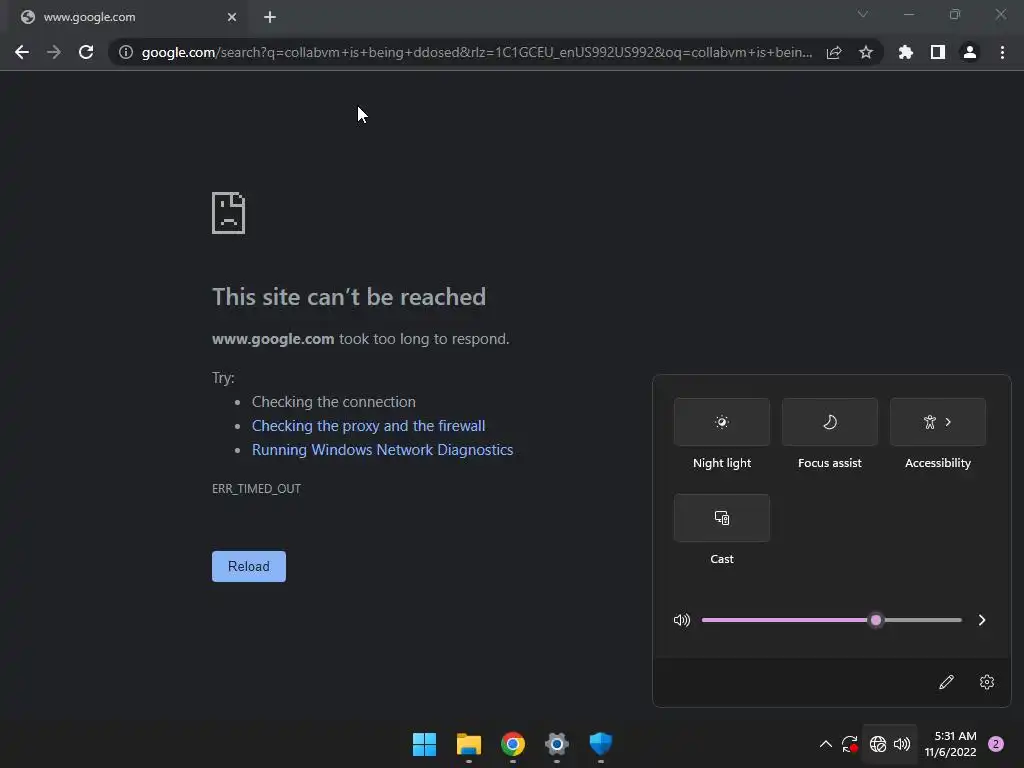Viewport: 1024px width, 768px height.
Task: Open notification badge showing 2
Action: coord(996,744)
